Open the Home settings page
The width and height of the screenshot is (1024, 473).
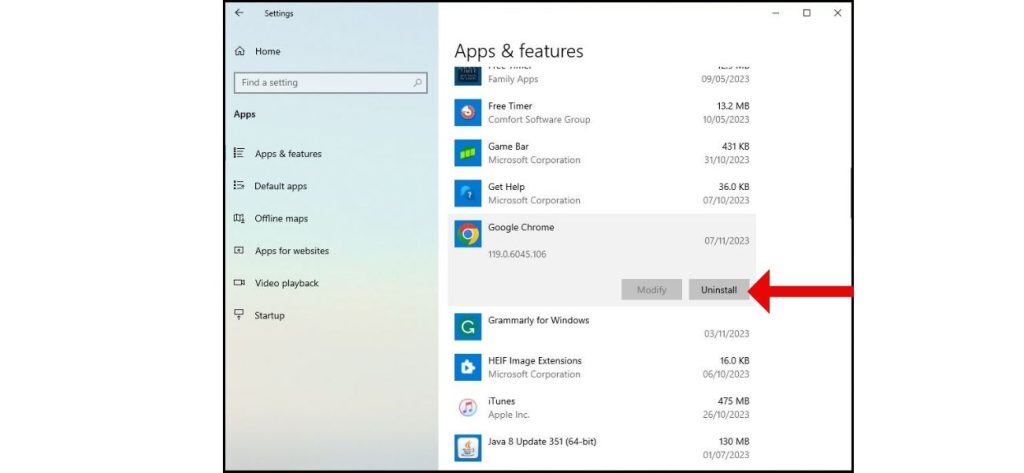(267, 51)
